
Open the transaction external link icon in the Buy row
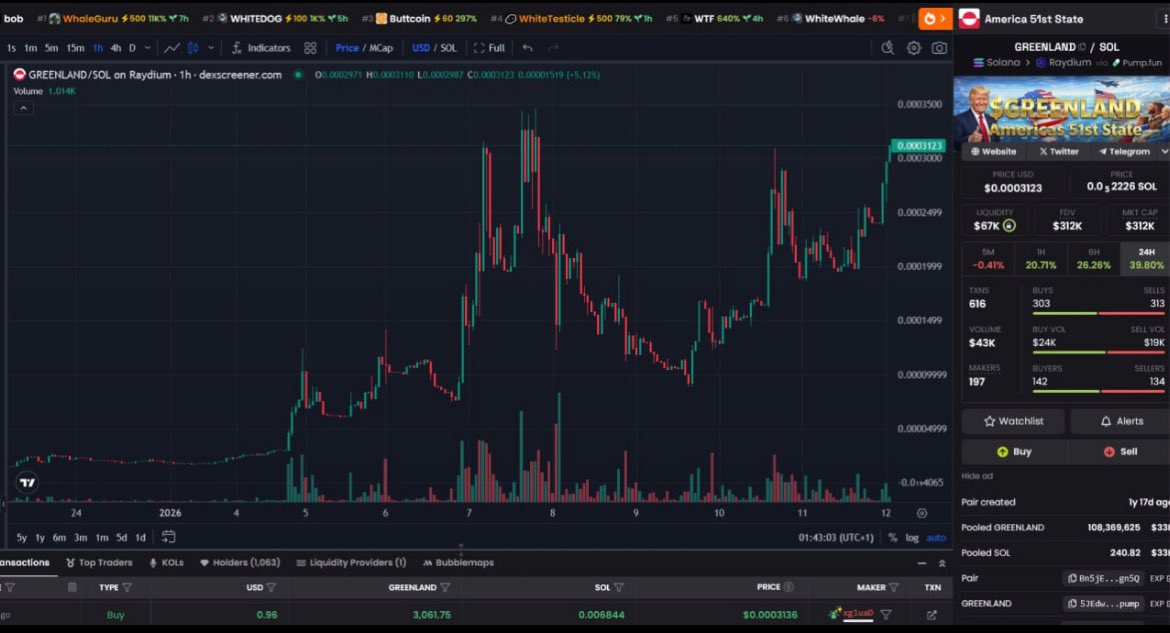tap(932, 615)
